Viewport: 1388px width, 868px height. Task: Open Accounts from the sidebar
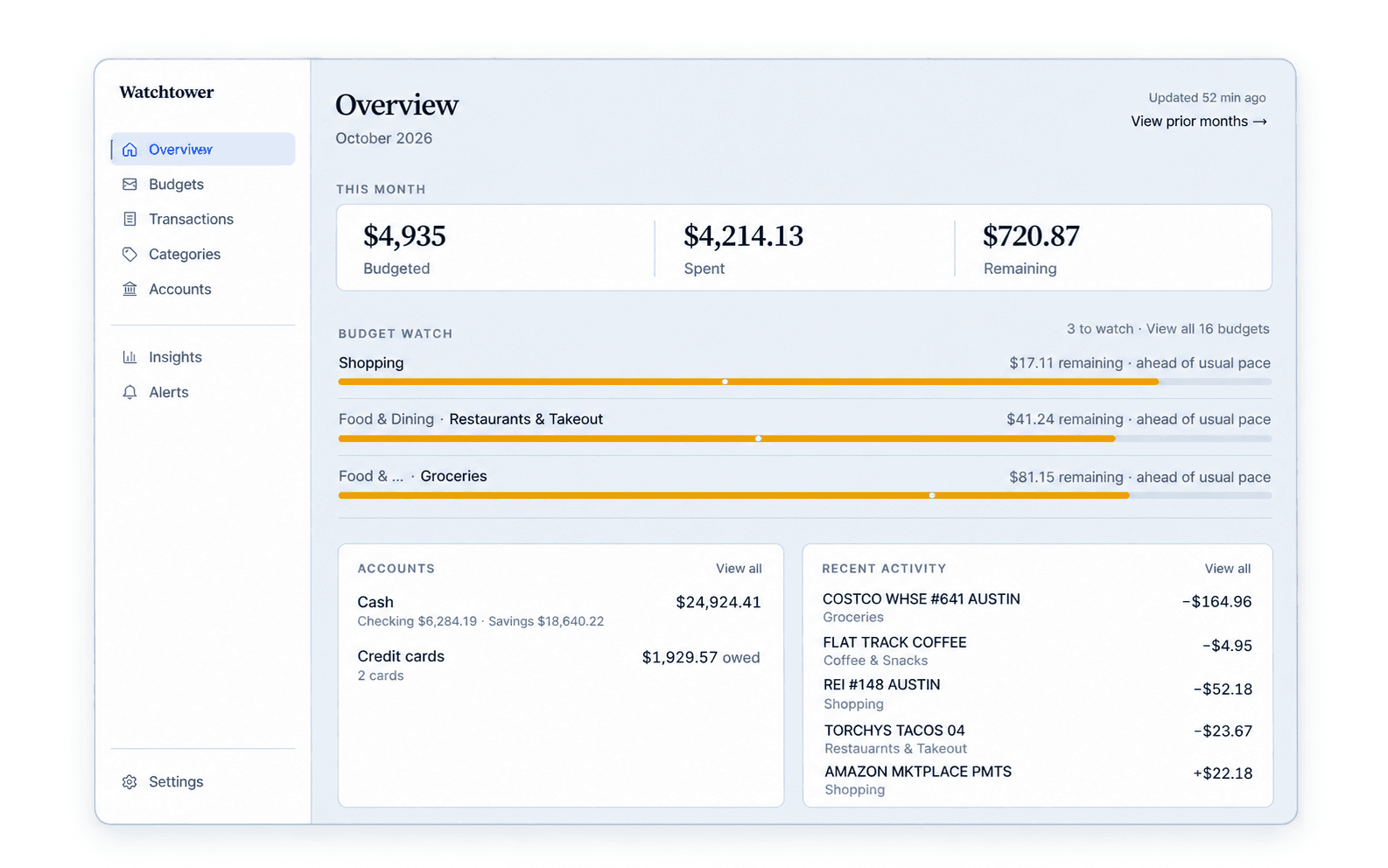pos(203,289)
